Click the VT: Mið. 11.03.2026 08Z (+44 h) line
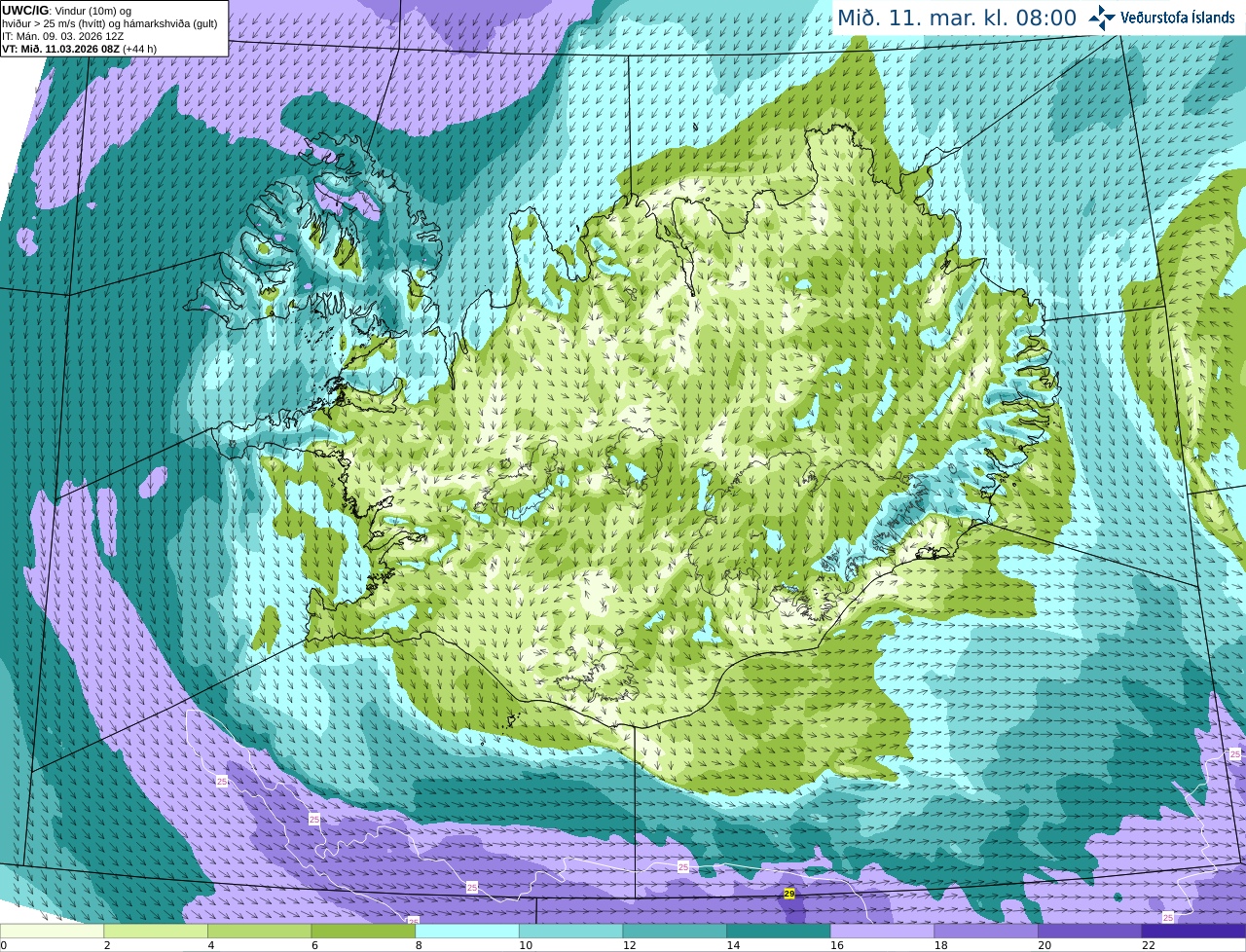The image size is (1246, 952). point(79,49)
